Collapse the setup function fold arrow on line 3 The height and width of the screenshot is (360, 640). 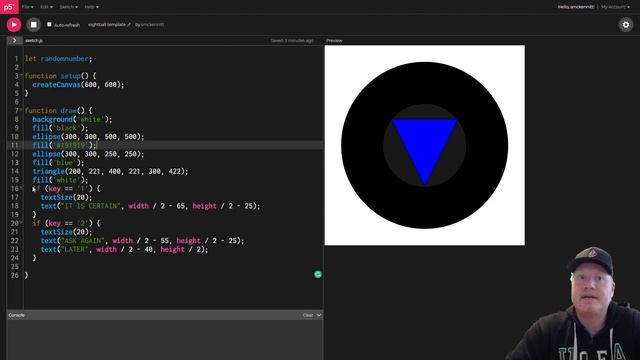pos(21,76)
